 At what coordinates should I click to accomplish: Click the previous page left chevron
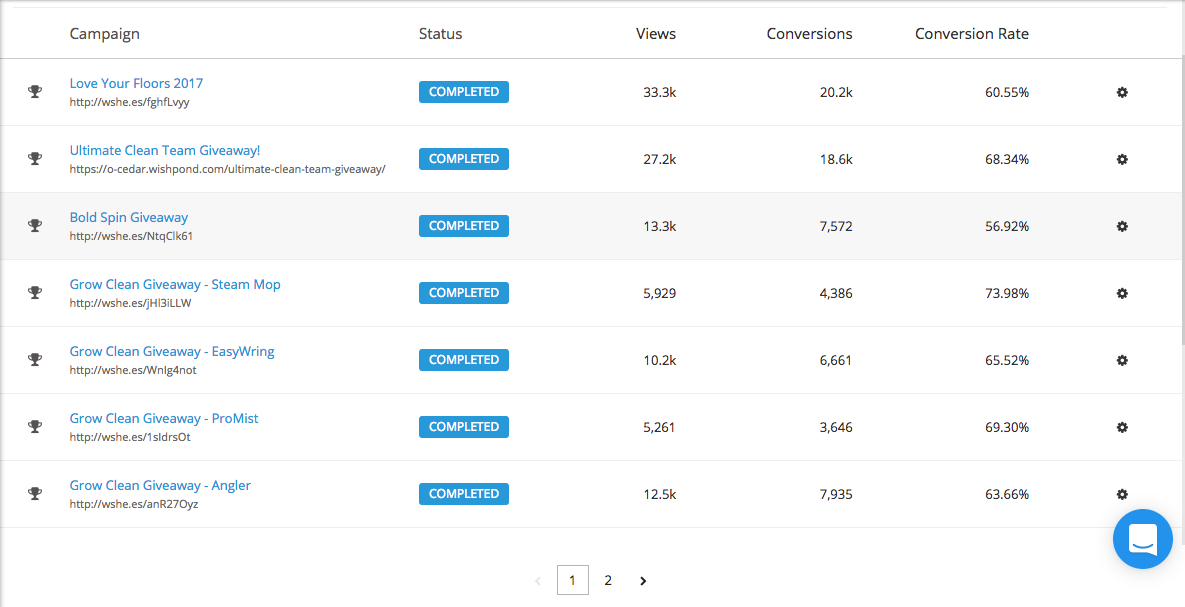coord(538,581)
